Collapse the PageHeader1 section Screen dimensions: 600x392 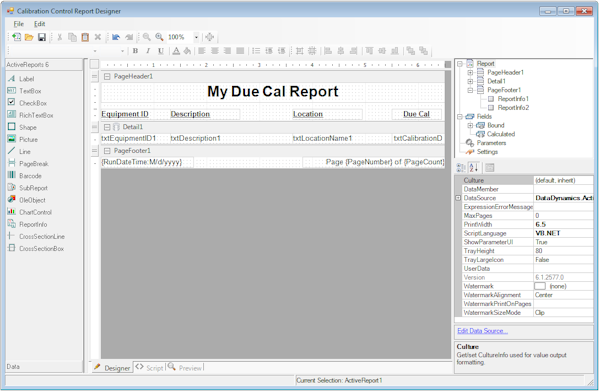pyautogui.click(x=107, y=77)
